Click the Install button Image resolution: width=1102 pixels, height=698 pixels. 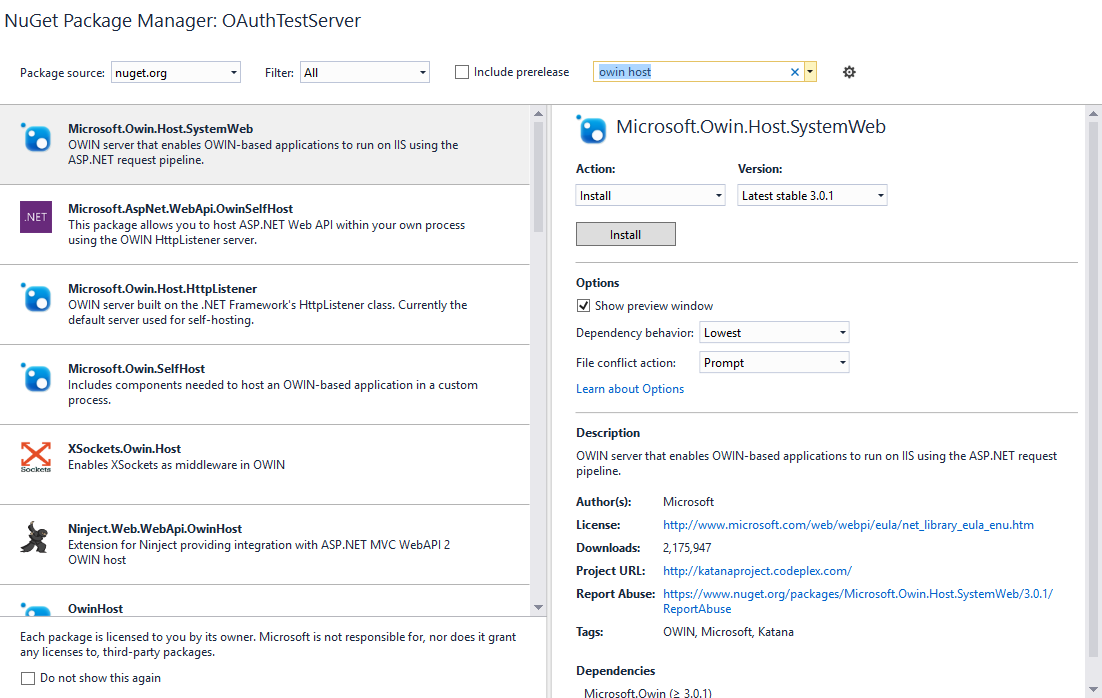pyautogui.click(x=625, y=233)
